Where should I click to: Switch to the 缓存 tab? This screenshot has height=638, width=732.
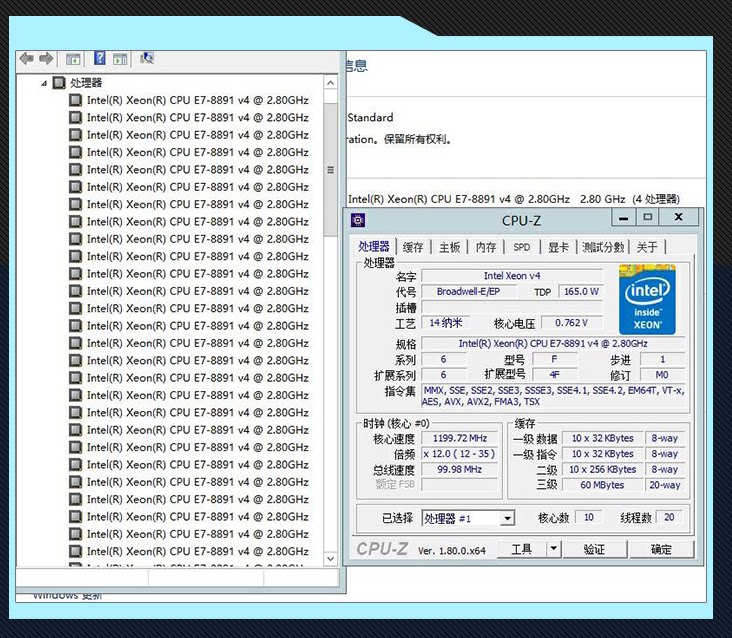tap(413, 247)
